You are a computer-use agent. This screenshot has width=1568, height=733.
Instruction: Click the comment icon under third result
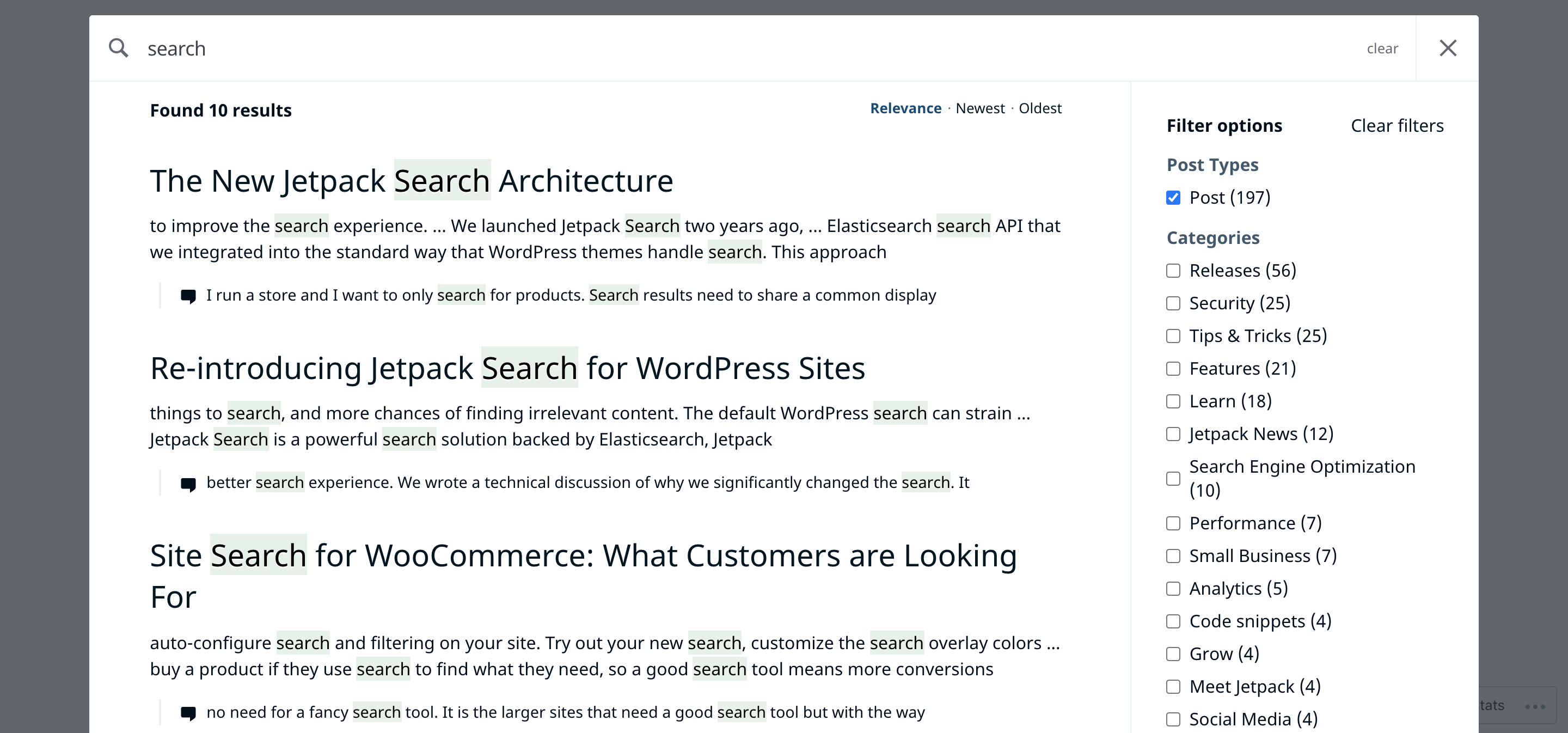click(188, 713)
